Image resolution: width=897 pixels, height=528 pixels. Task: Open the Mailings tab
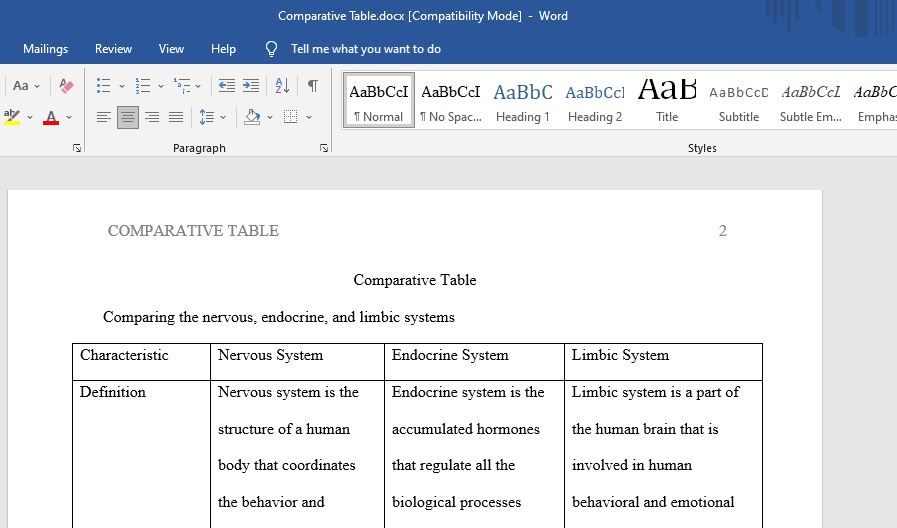[x=45, y=49]
